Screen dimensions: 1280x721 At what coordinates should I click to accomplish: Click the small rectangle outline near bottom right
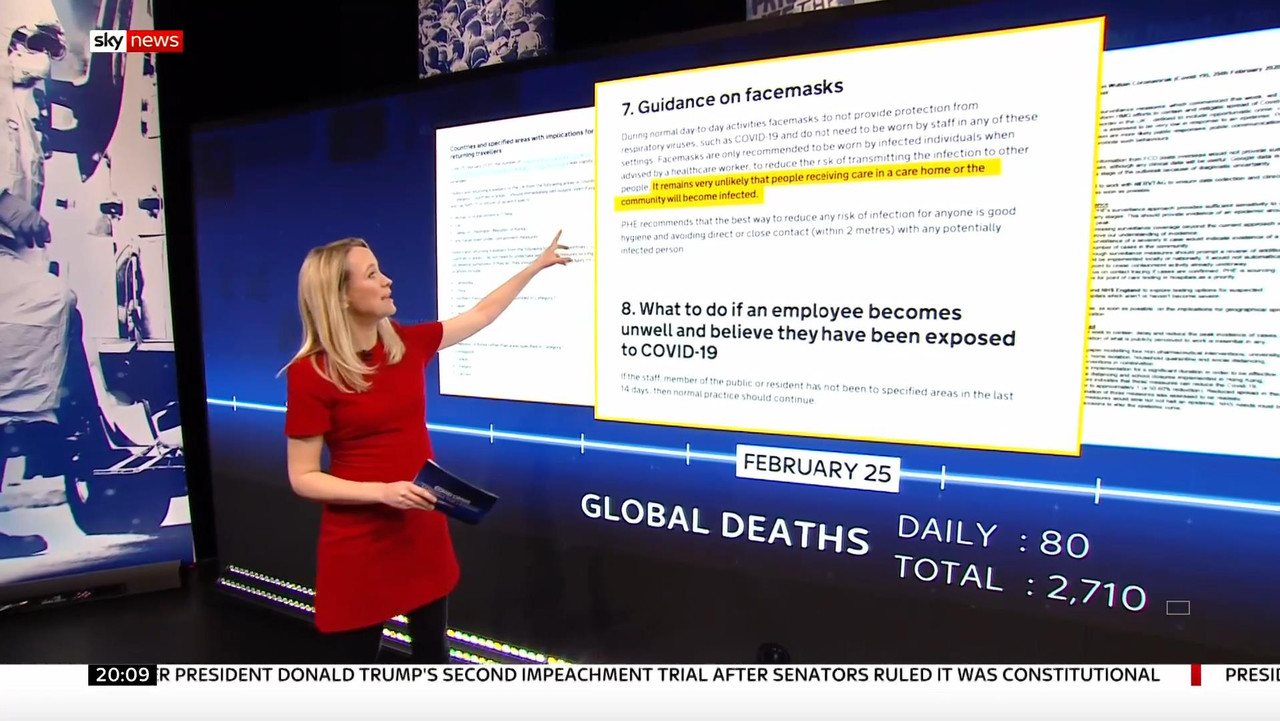(x=1178, y=607)
